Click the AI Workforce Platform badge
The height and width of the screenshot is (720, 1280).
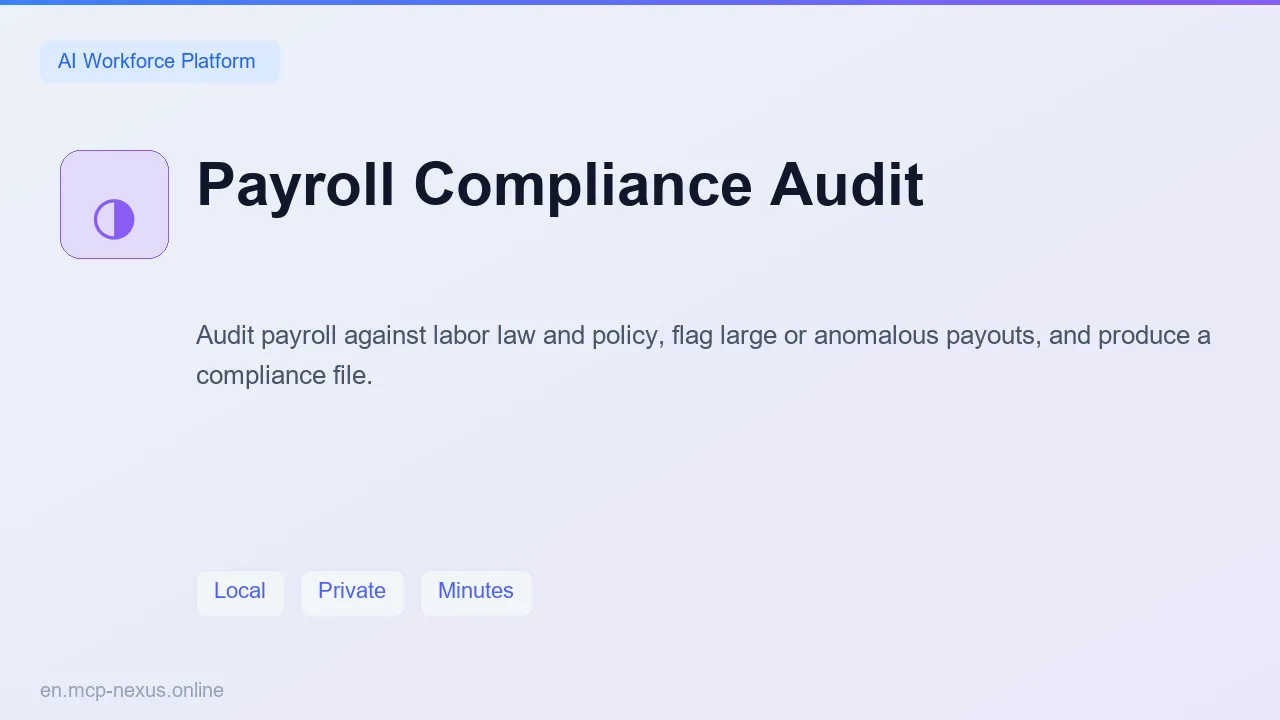click(x=159, y=61)
